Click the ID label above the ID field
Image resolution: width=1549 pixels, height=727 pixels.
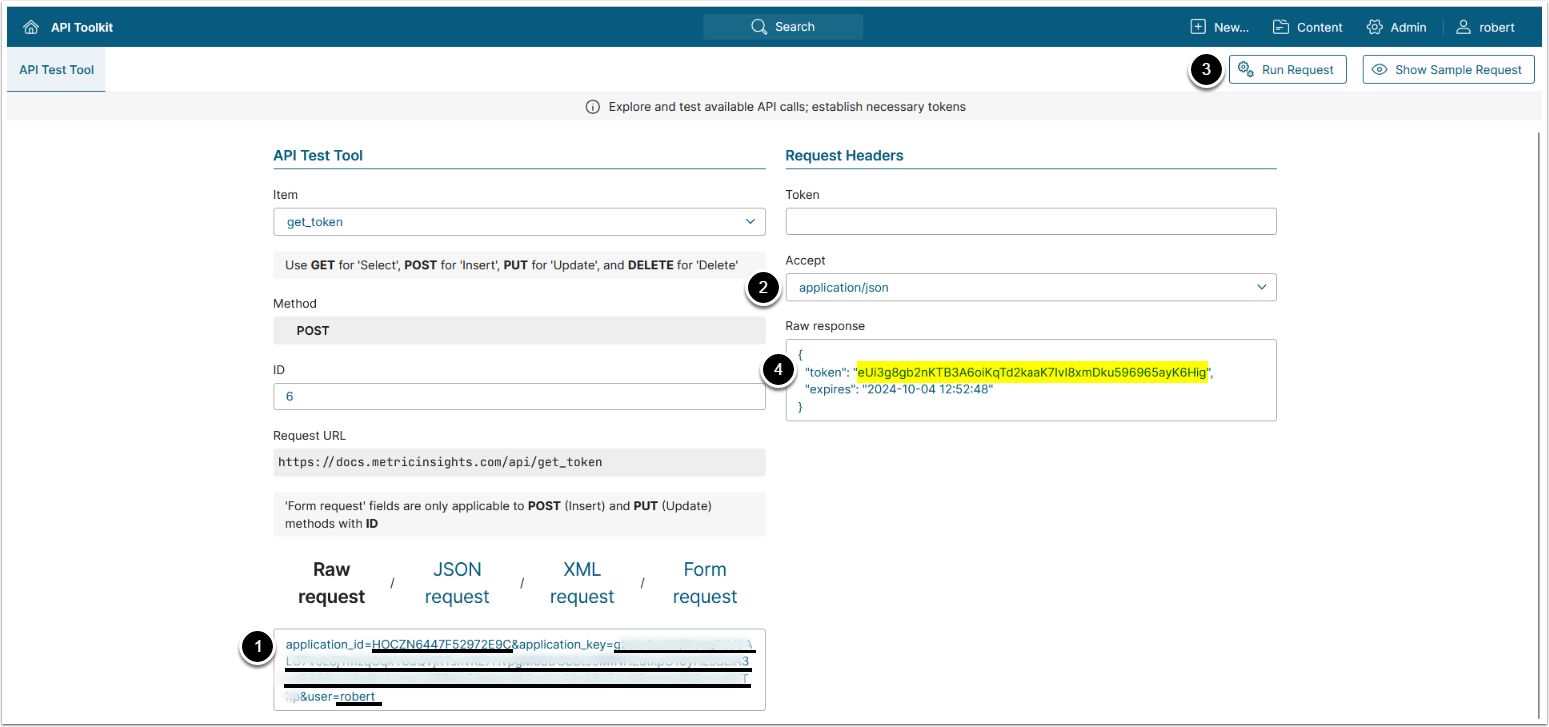point(279,370)
